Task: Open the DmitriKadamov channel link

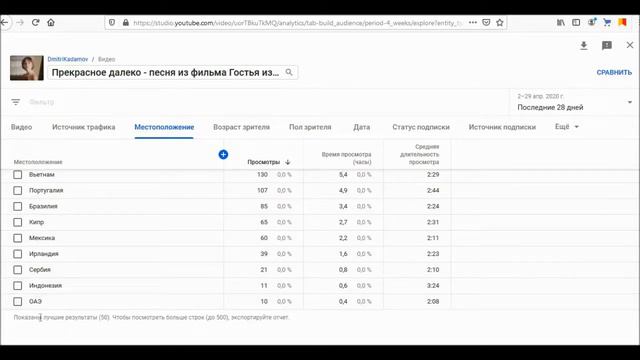Action: pyautogui.click(x=68, y=59)
